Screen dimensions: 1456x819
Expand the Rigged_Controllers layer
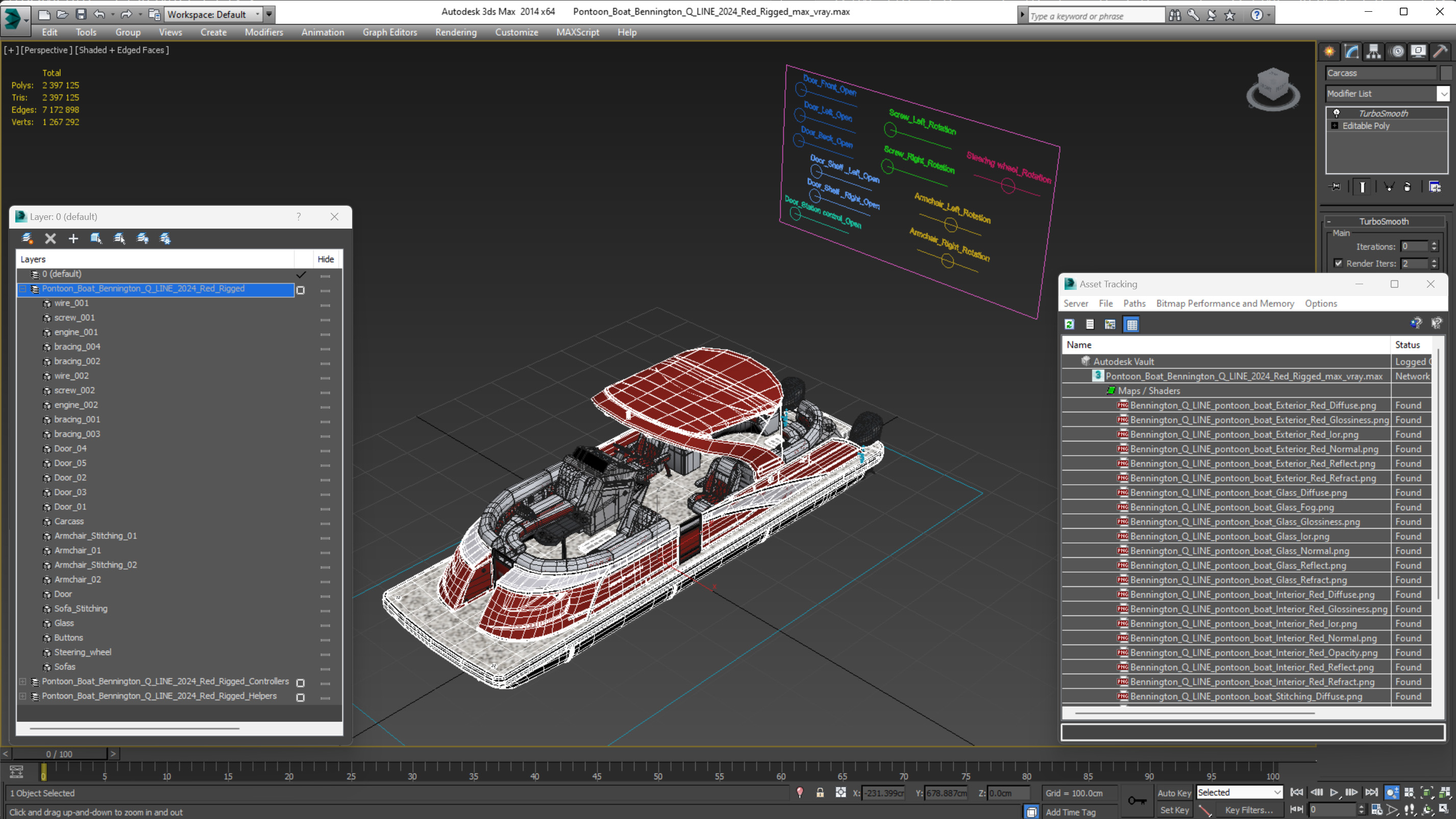point(22,682)
